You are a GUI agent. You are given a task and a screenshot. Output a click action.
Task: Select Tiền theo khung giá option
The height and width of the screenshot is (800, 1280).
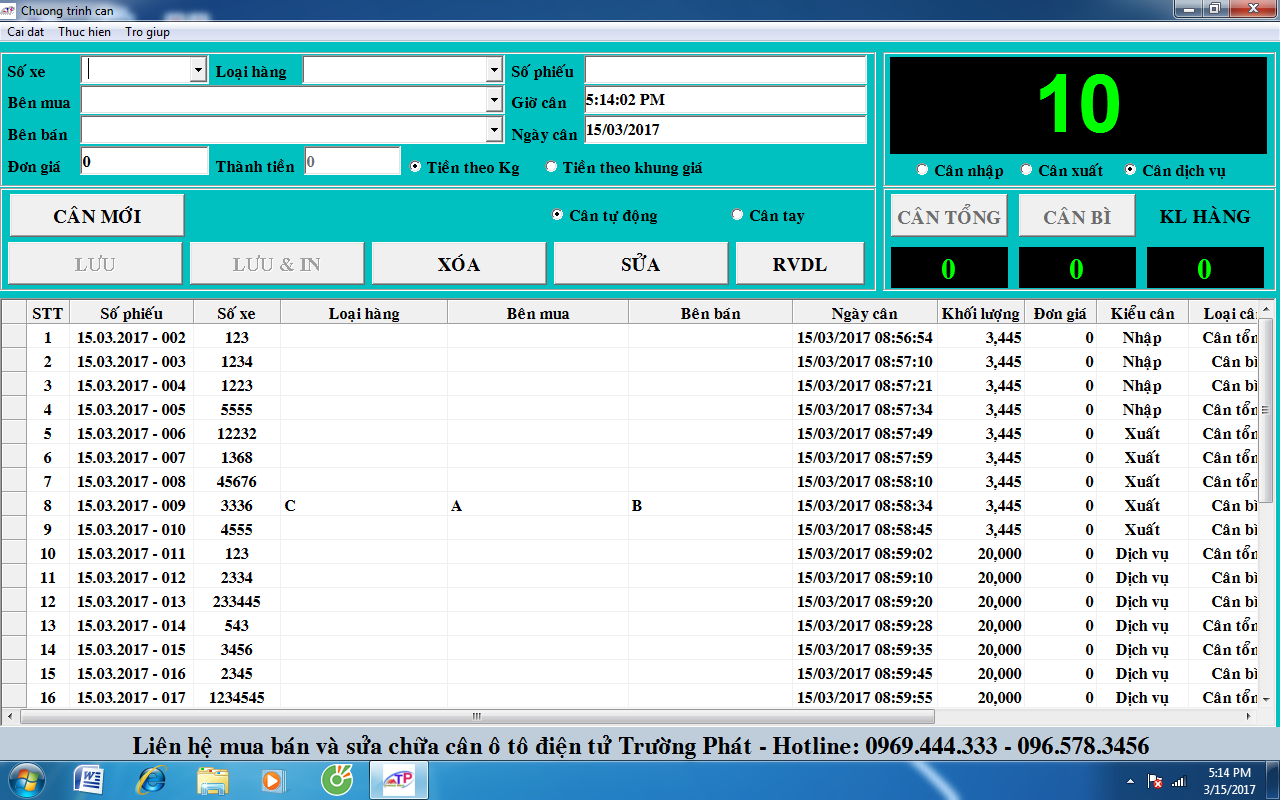pyautogui.click(x=551, y=167)
